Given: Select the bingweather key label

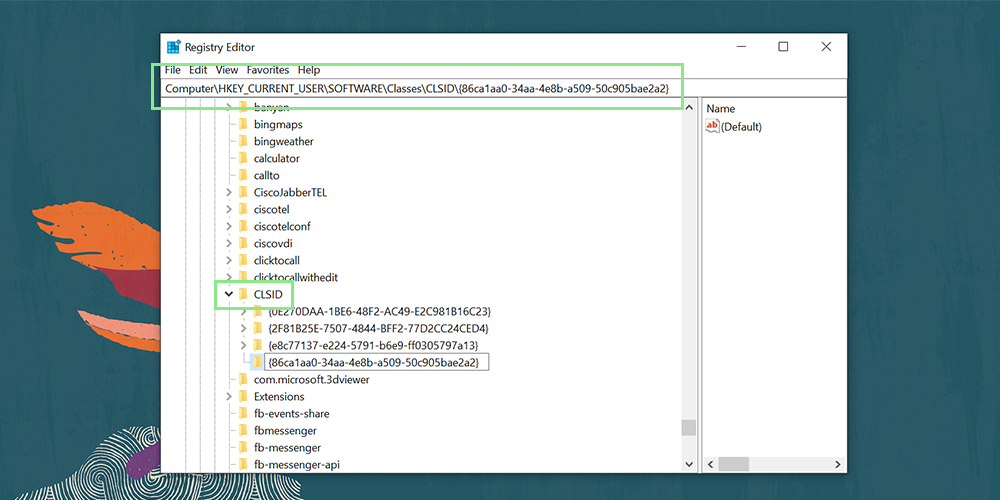Looking at the screenshot, I should [284, 141].
